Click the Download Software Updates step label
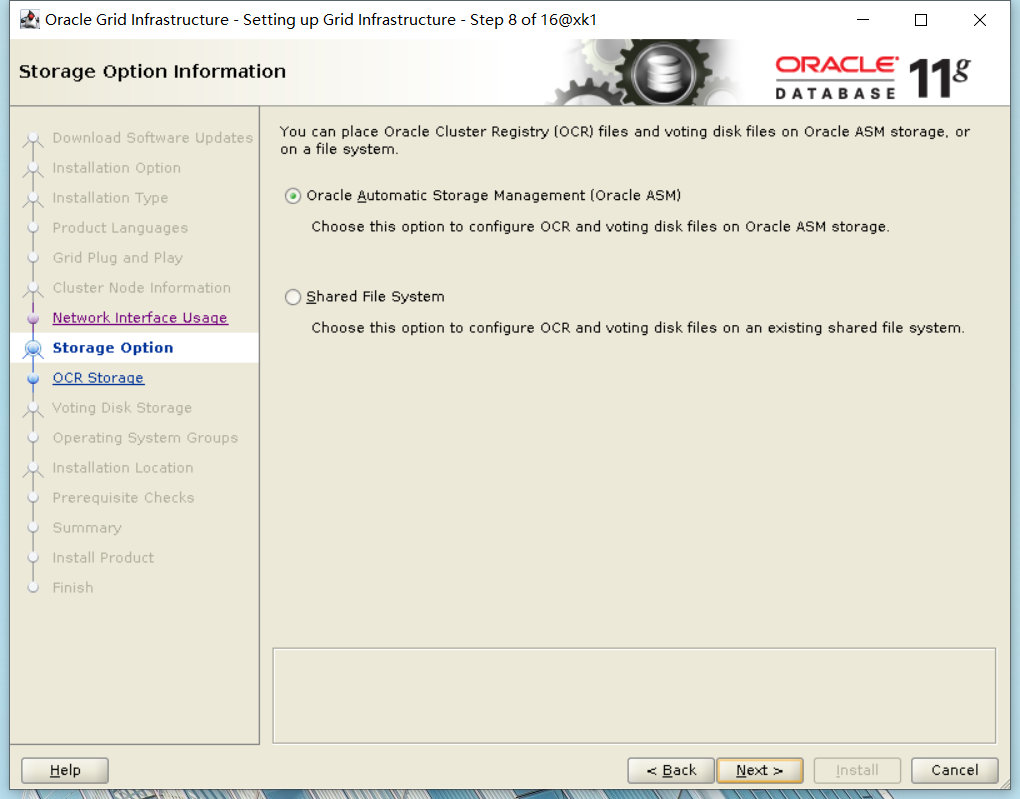Screen dimensions: 1020x799 (x=152, y=138)
